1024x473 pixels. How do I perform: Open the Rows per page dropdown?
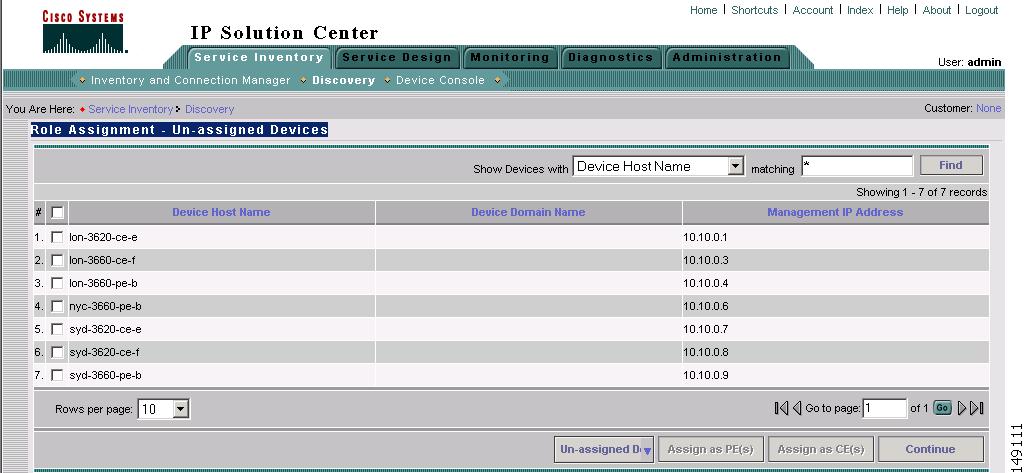click(x=163, y=410)
